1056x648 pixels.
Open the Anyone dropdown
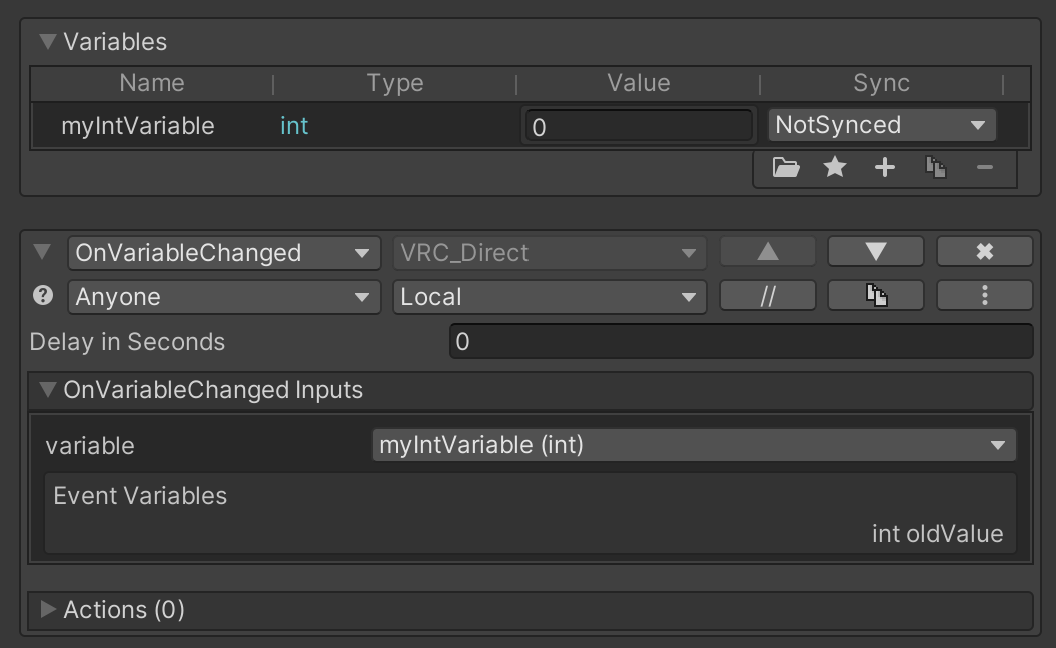tap(224, 297)
